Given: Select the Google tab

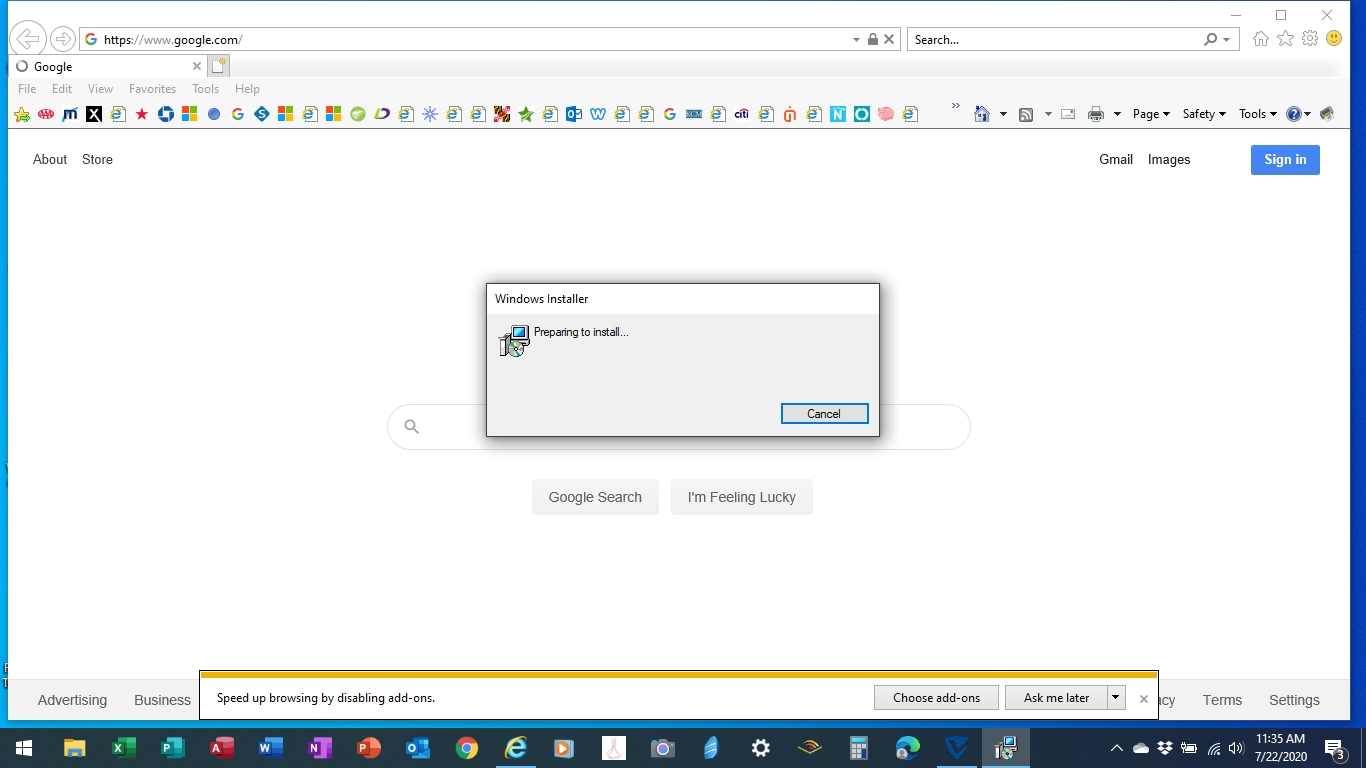Looking at the screenshot, I should click(x=108, y=67).
